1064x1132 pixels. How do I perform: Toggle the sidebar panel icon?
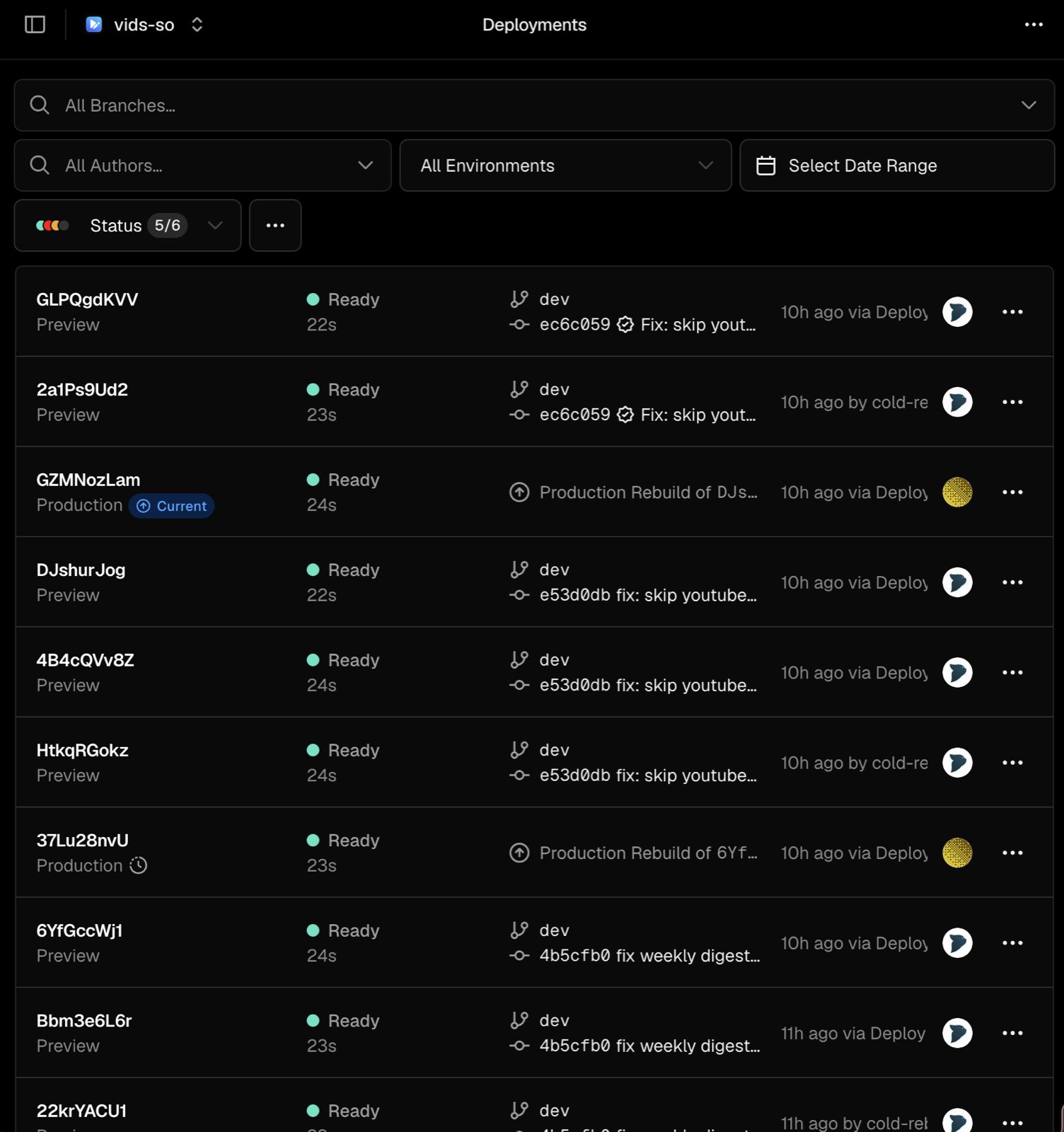pyautogui.click(x=35, y=25)
